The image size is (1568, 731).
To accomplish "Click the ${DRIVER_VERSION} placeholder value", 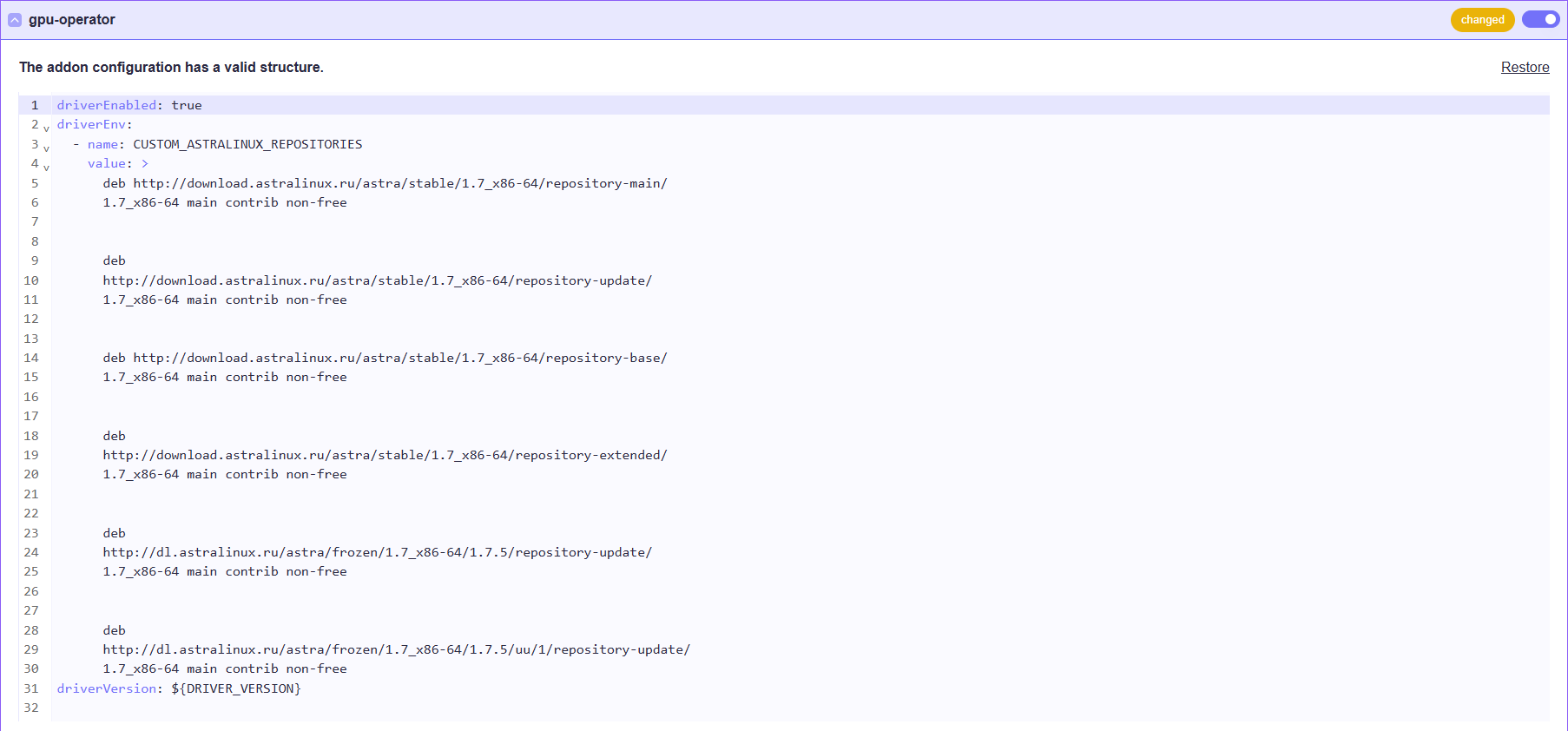I will click(235, 688).
